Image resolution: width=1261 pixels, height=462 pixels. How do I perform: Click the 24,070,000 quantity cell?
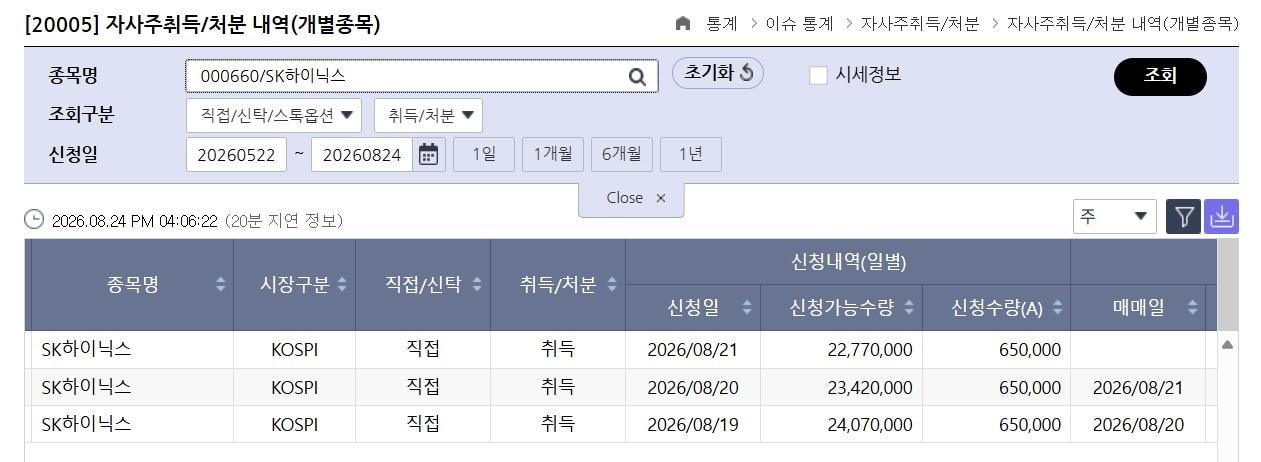click(x=841, y=424)
